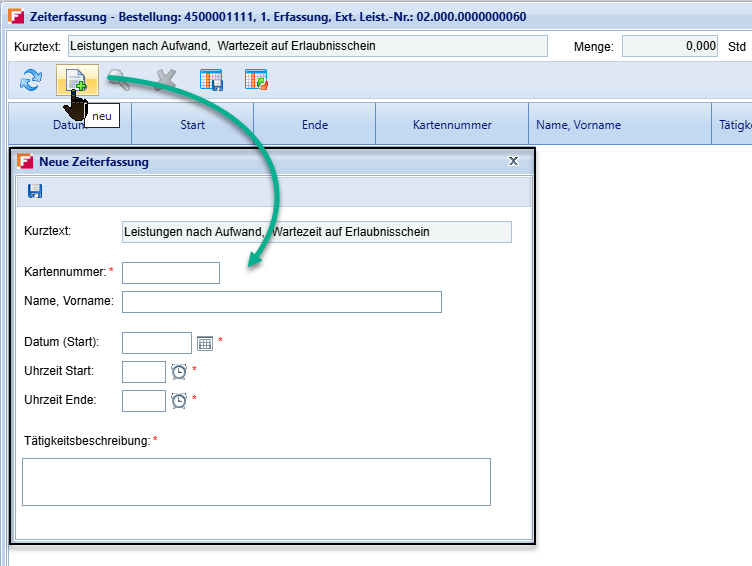Sort by the Start column header

pos(192,125)
